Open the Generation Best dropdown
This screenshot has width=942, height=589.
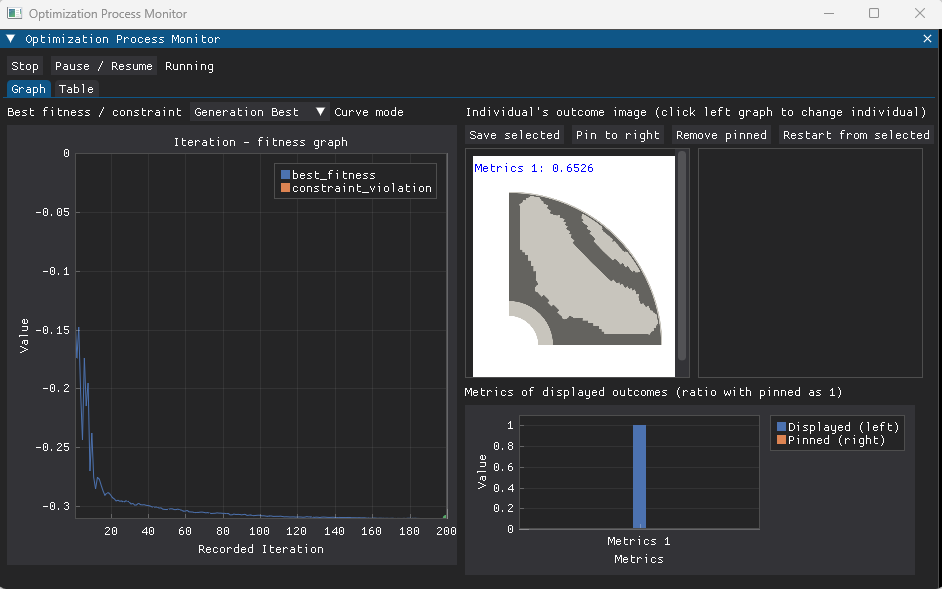pyautogui.click(x=260, y=112)
